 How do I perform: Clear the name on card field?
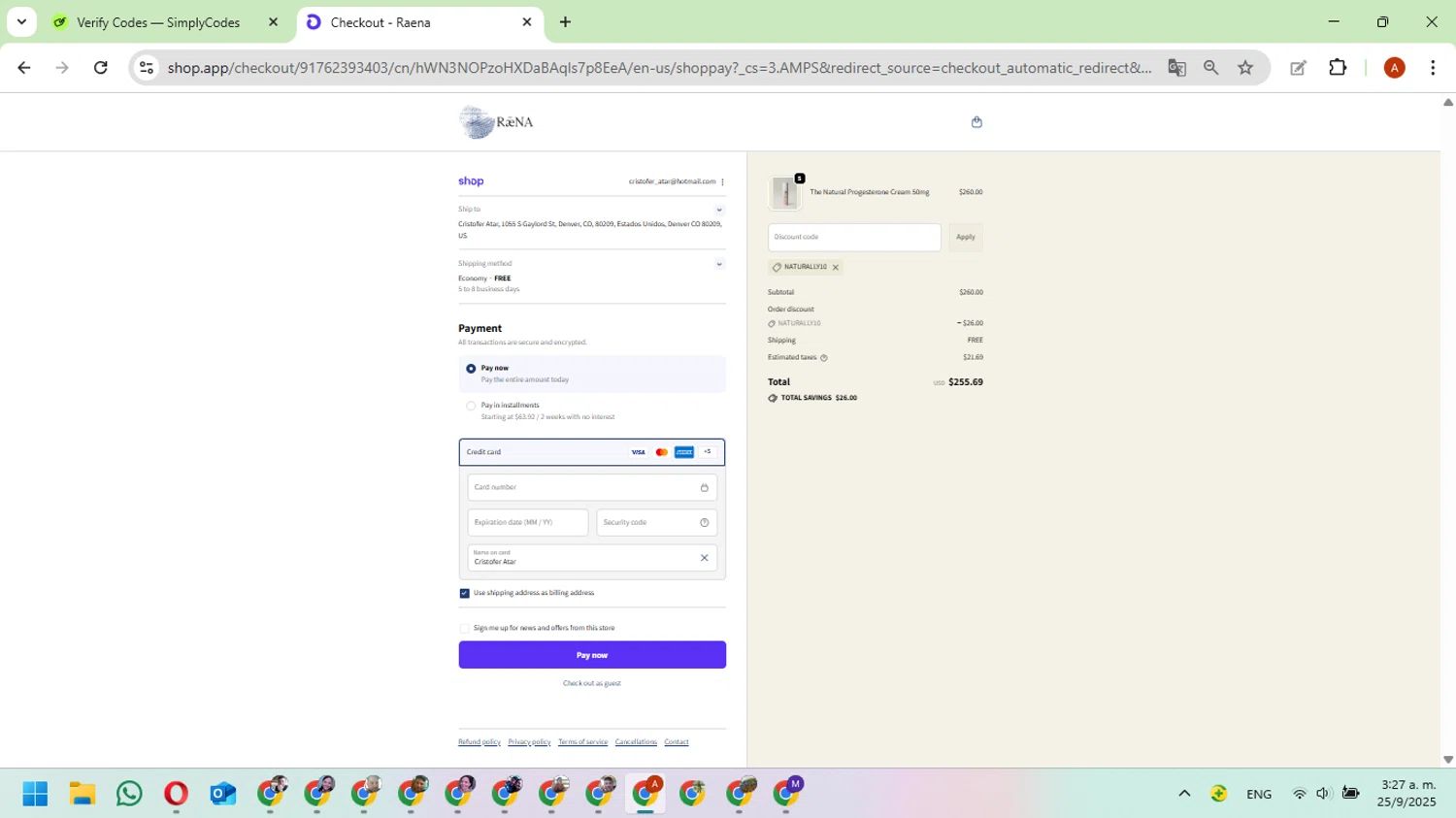pyautogui.click(x=704, y=558)
